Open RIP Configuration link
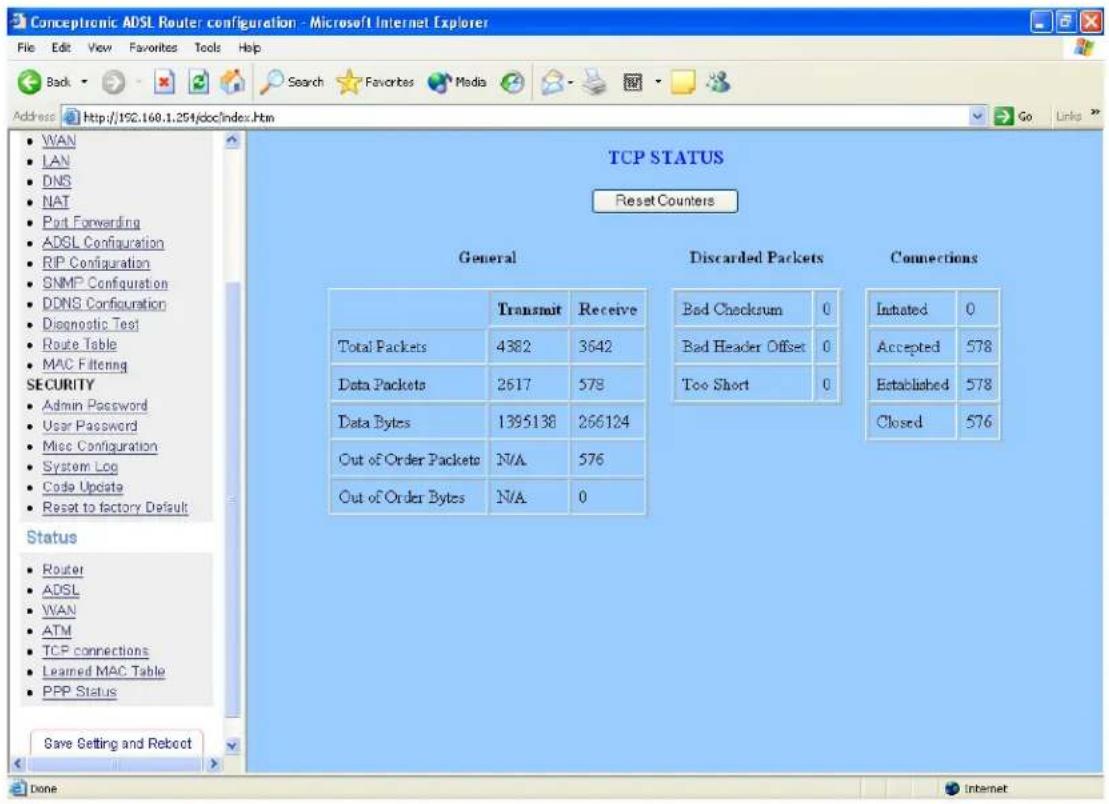The width and height of the screenshot is (1109, 804). 96,263
